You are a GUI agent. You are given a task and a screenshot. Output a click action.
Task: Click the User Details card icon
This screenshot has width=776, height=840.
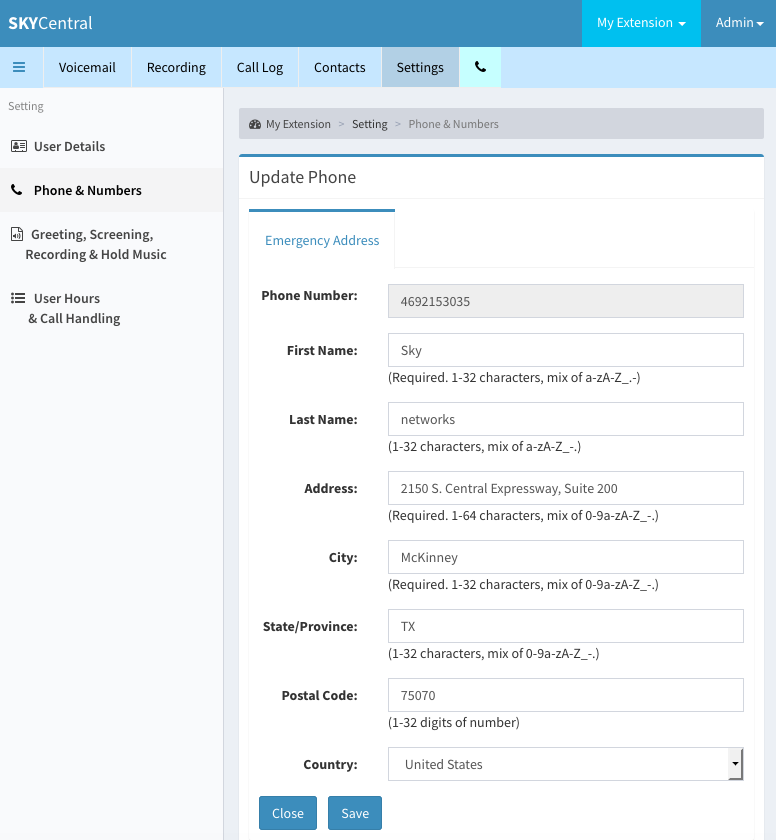coord(19,146)
